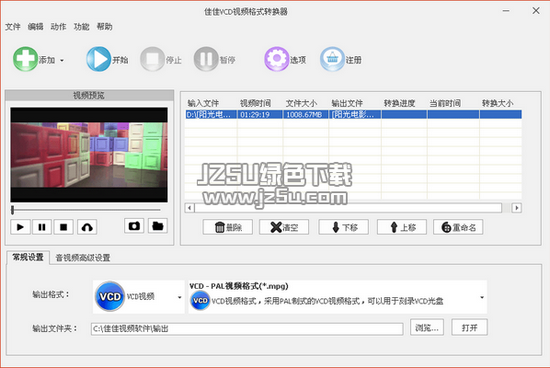The image size is (550, 368).
Task: Click file list right scroll arrow
Action: 516,208
